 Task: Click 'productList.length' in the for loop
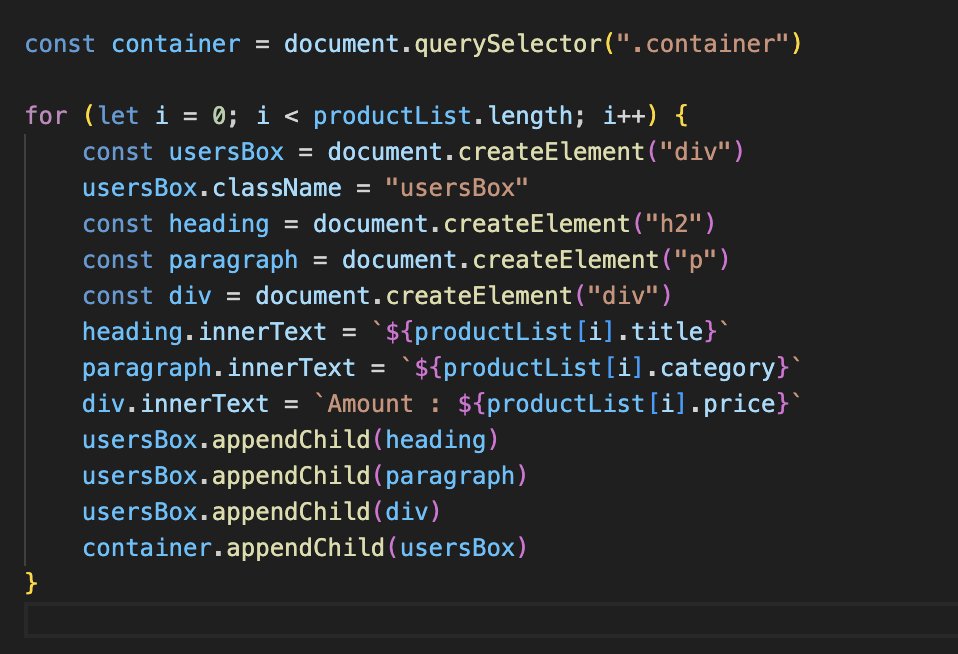[443, 116]
